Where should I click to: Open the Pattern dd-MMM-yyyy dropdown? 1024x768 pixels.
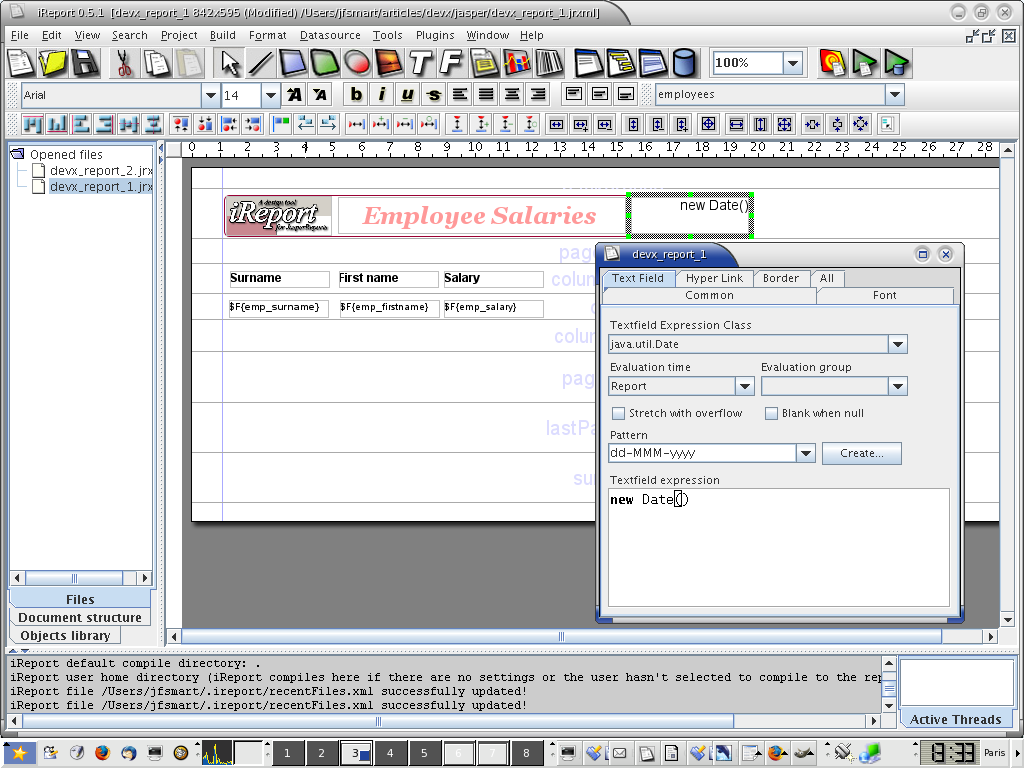(806, 453)
